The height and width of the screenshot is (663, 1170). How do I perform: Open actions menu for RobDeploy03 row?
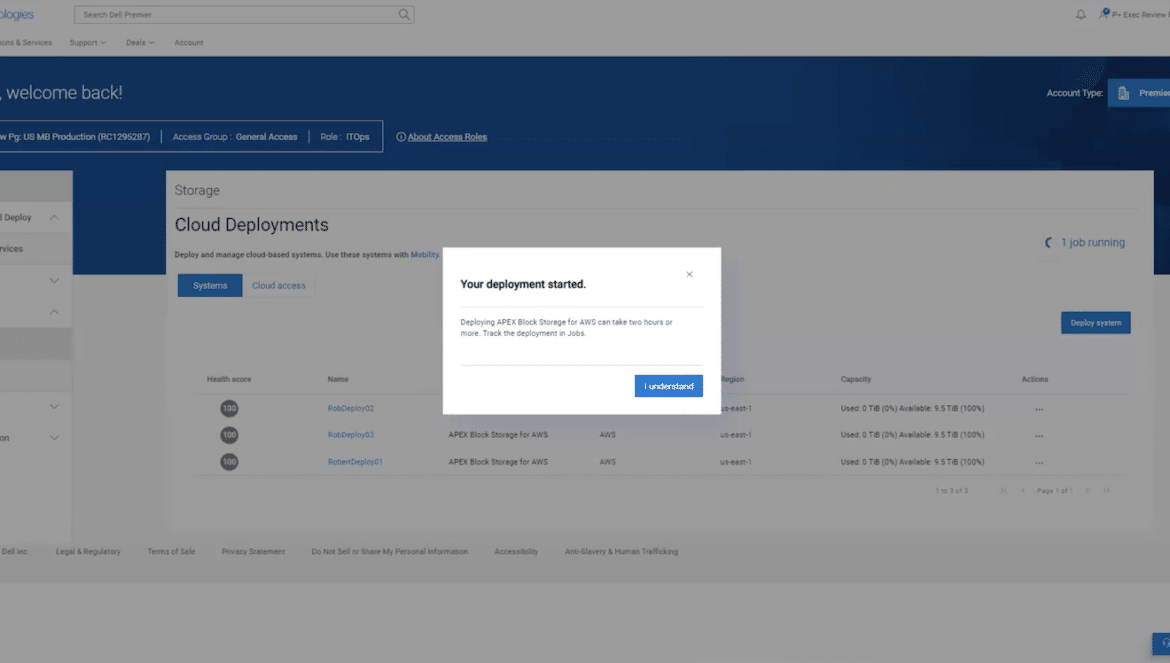coord(1039,436)
